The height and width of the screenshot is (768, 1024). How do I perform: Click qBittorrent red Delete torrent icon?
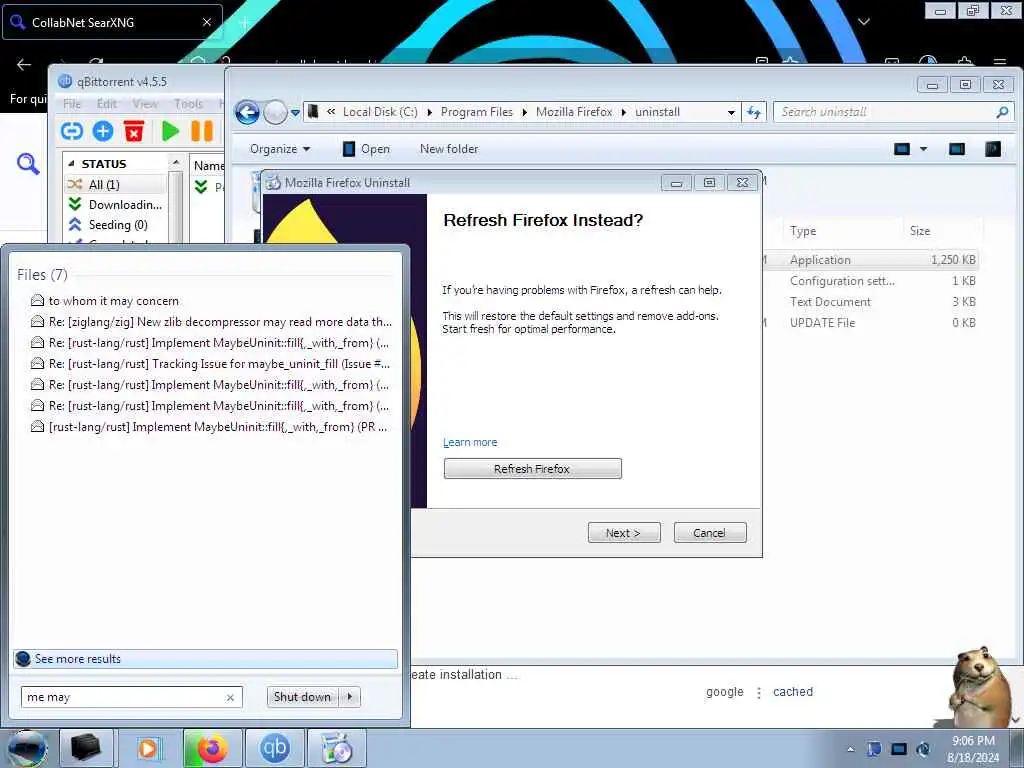[134, 131]
